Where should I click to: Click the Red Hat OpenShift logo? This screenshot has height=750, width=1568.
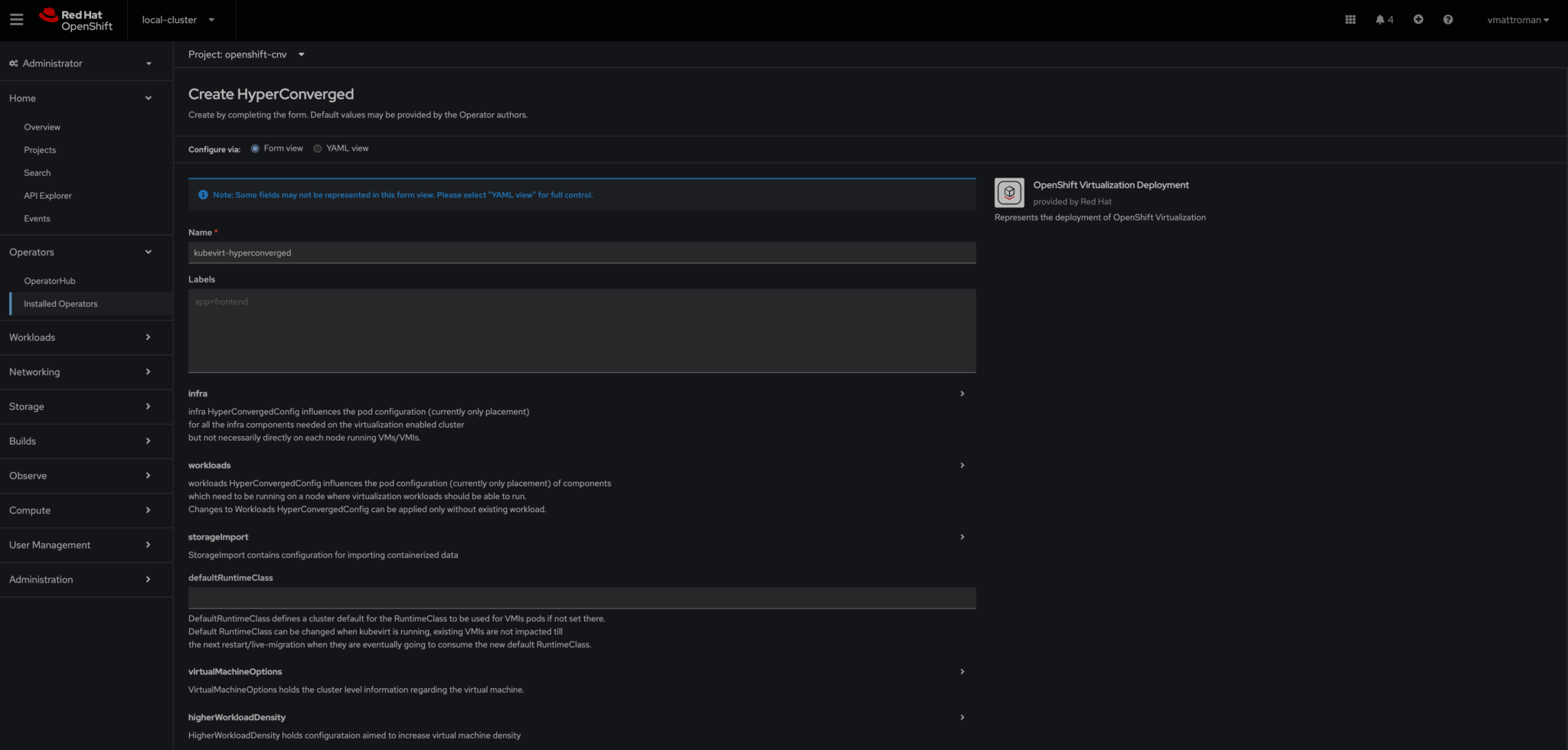pos(76,20)
